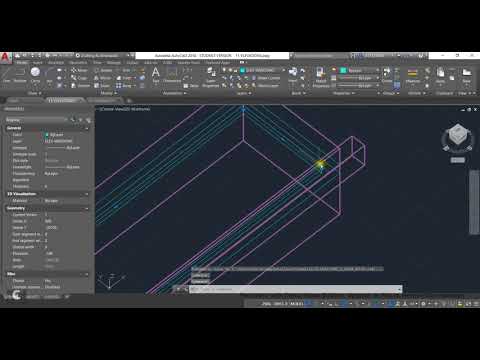
Task: Collapse the General section in Properties
Action: (x=87, y=128)
